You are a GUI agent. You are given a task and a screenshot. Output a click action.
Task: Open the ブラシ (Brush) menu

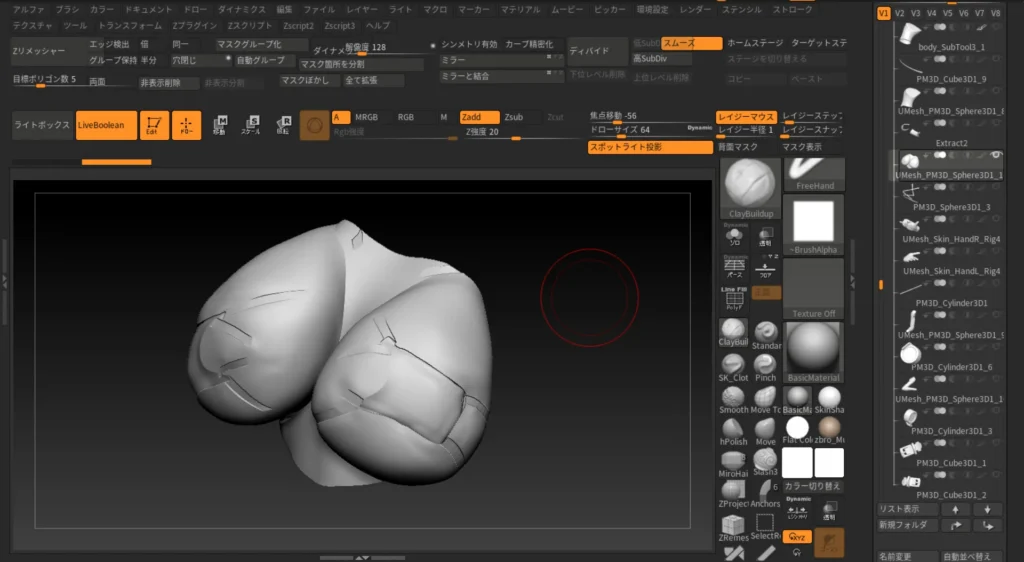click(x=67, y=9)
